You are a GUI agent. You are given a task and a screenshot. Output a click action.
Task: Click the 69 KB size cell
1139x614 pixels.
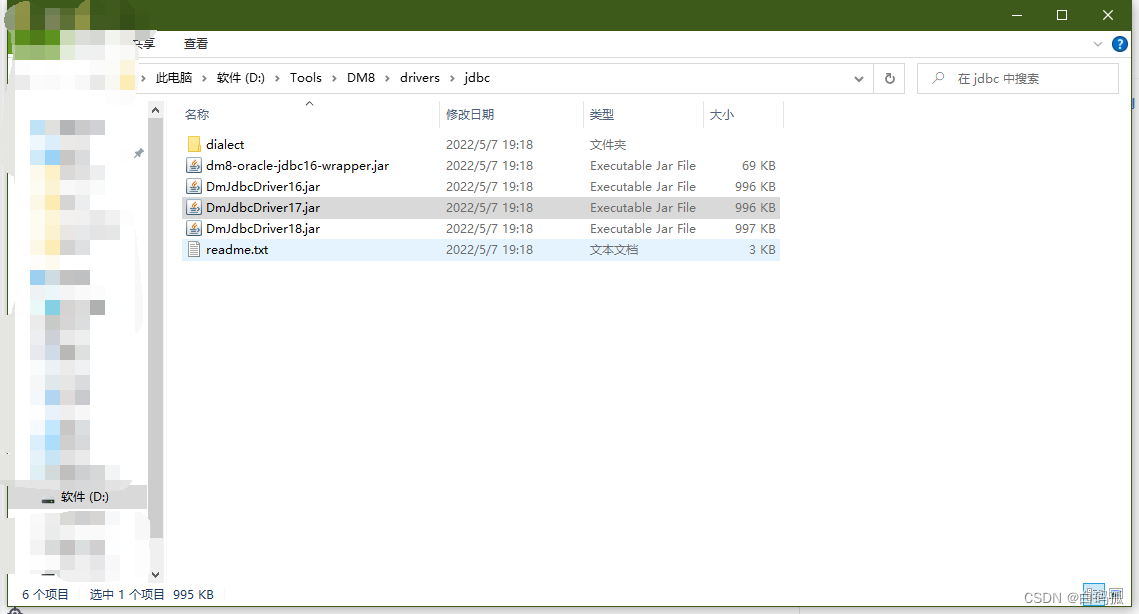tap(758, 166)
